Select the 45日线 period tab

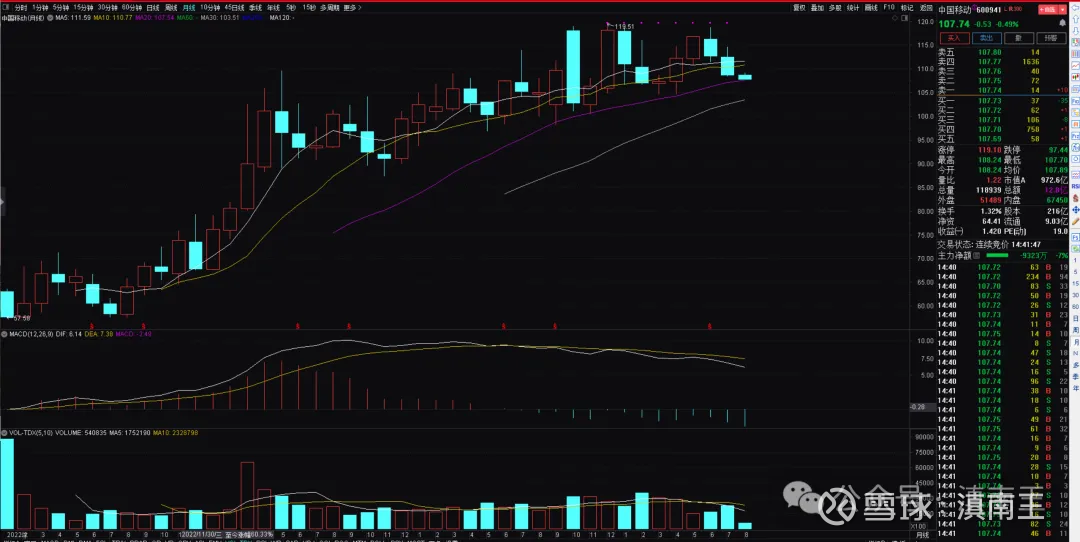click(234, 8)
